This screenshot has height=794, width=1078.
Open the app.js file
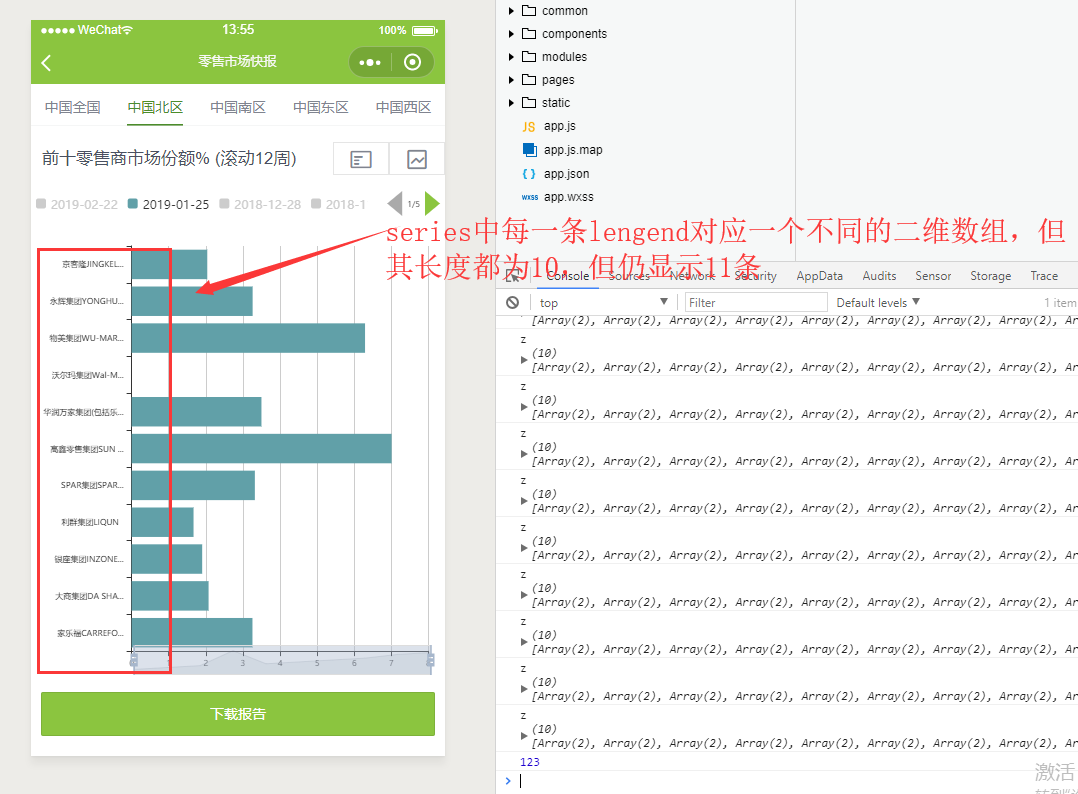pyautogui.click(x=560, y=126)
